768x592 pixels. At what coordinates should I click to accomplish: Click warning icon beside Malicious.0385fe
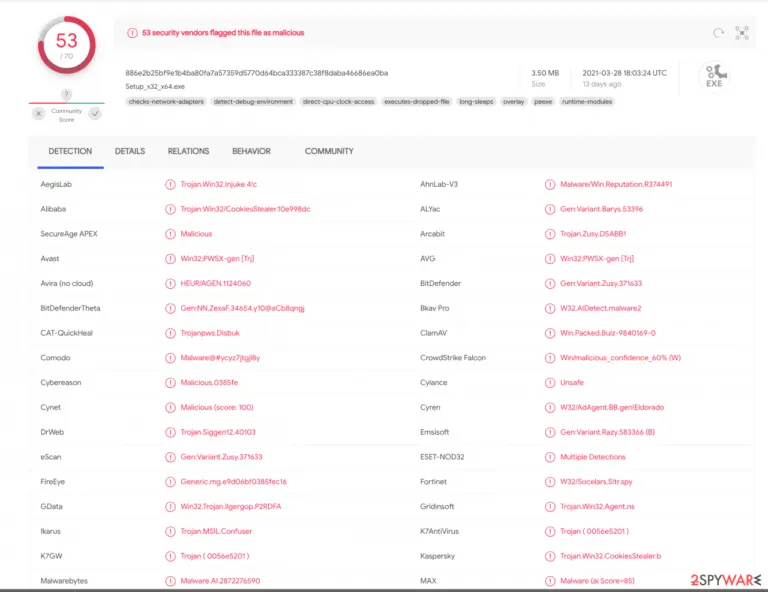coord(170,382)
